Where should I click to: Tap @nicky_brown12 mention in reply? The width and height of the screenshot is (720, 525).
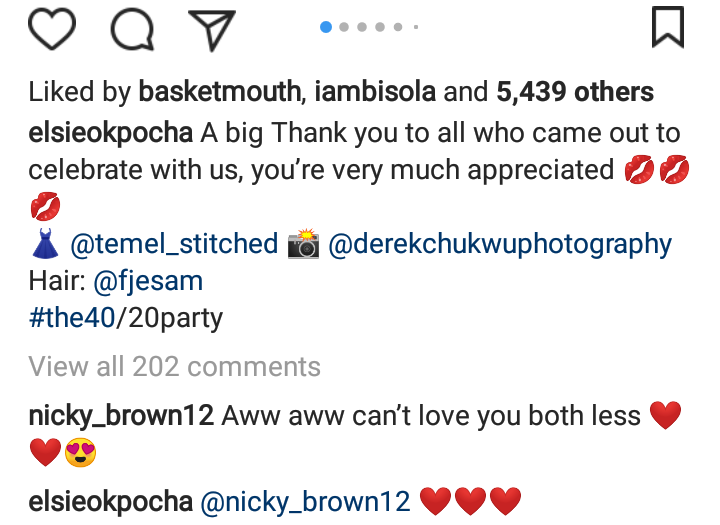[307, 500]
